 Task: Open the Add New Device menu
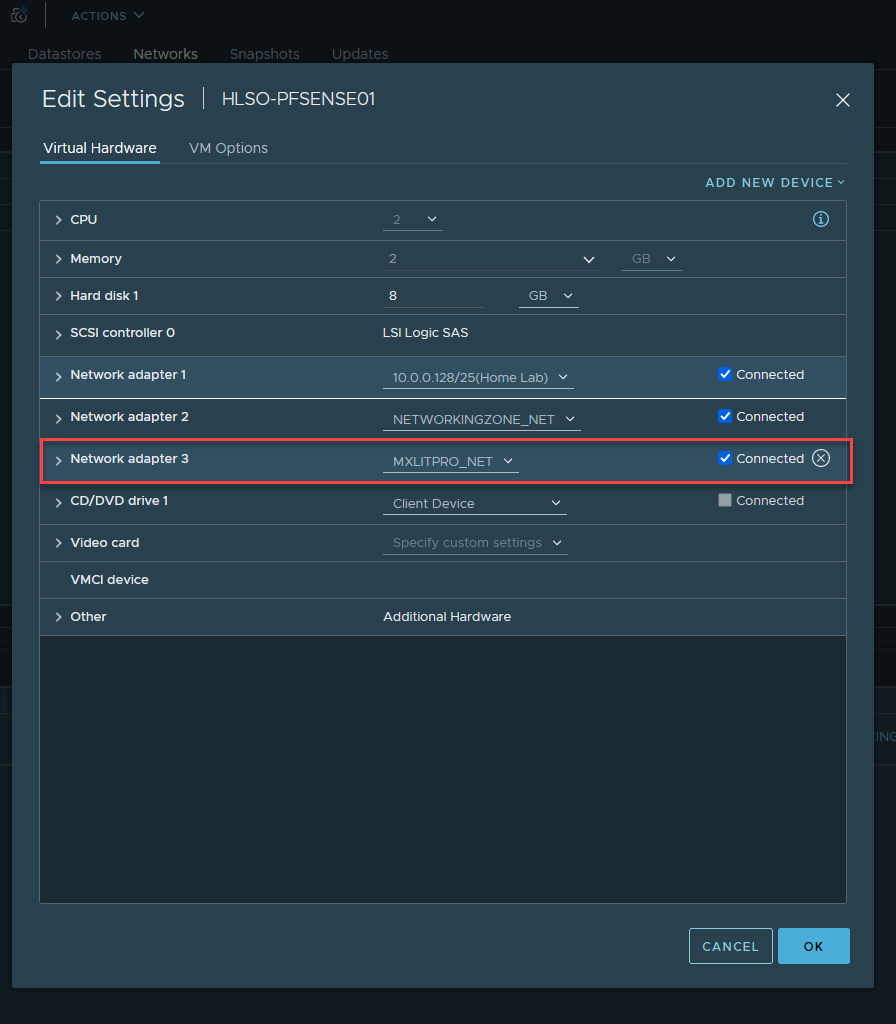pyautogui.click(x=775, y=183)
